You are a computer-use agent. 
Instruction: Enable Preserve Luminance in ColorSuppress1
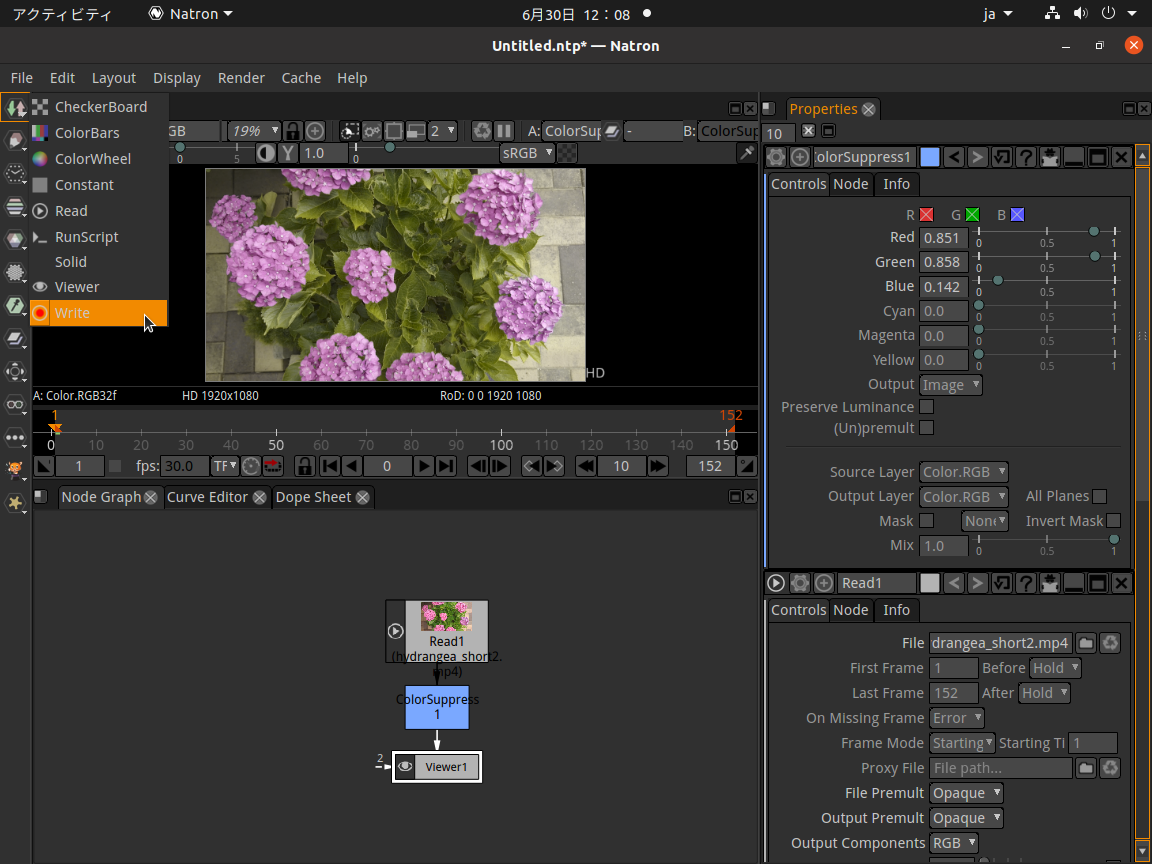coord(927,406)
